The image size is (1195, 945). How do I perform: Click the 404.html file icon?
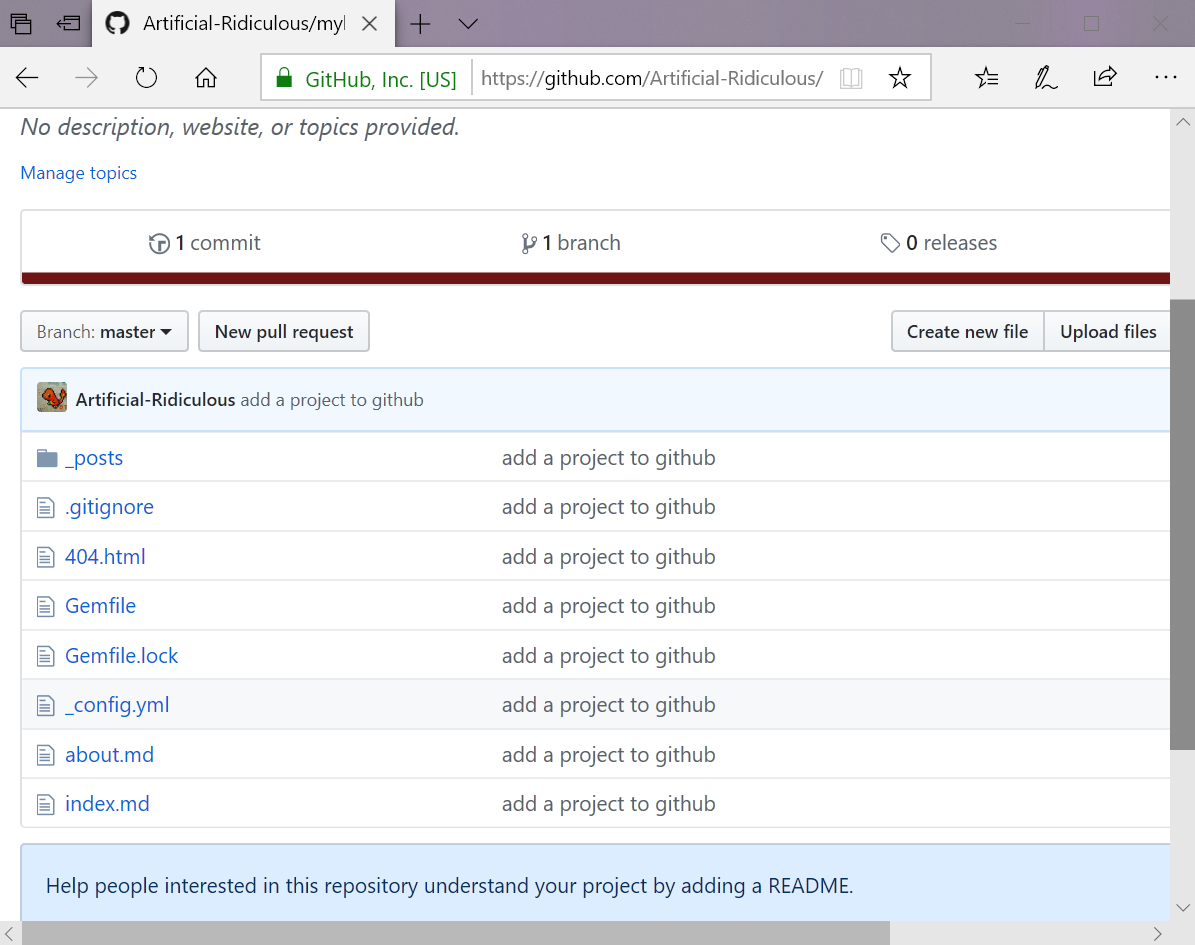click(46, 557)
